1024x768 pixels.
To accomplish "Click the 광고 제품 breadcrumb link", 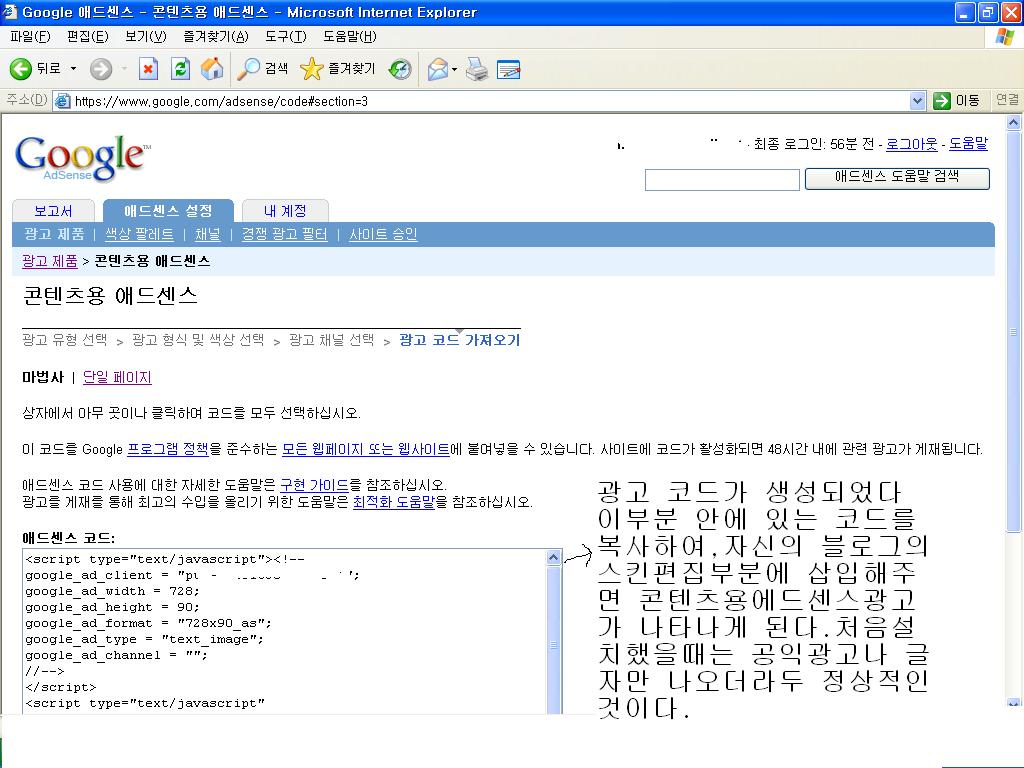I will pyautogui.click(x=50, y=261).
